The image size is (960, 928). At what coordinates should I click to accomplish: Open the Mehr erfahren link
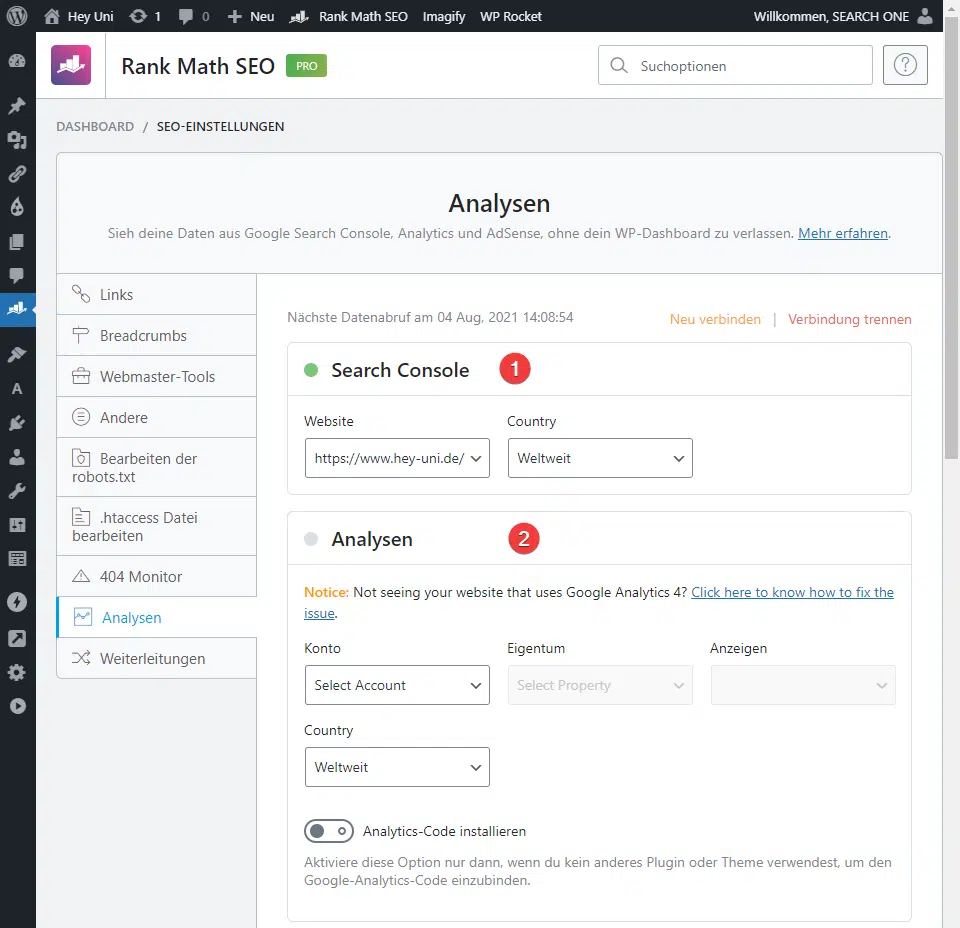click(843, 233)
